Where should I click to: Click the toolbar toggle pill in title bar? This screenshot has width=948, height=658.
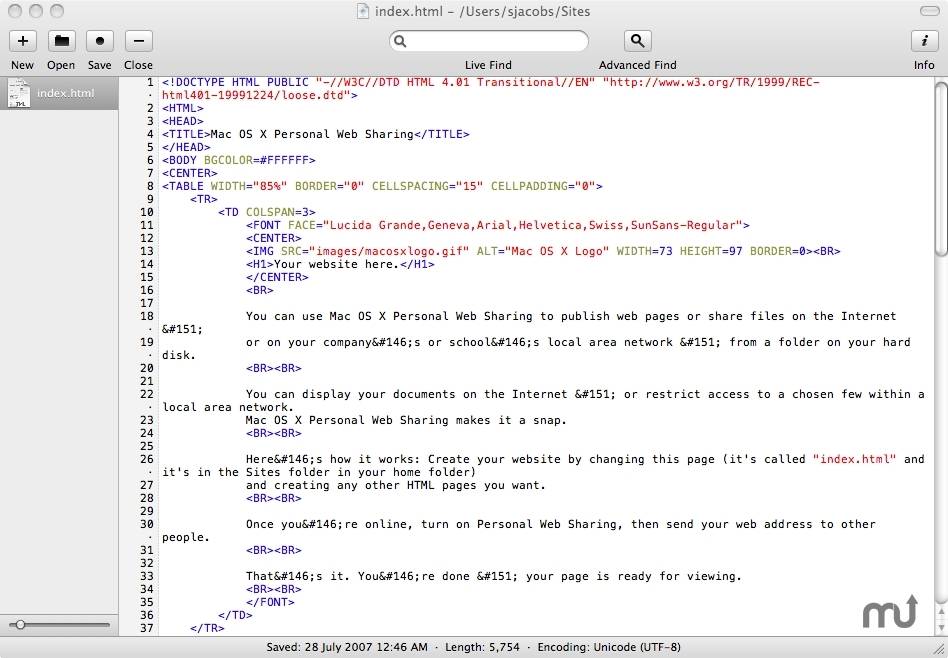point(929,11)
